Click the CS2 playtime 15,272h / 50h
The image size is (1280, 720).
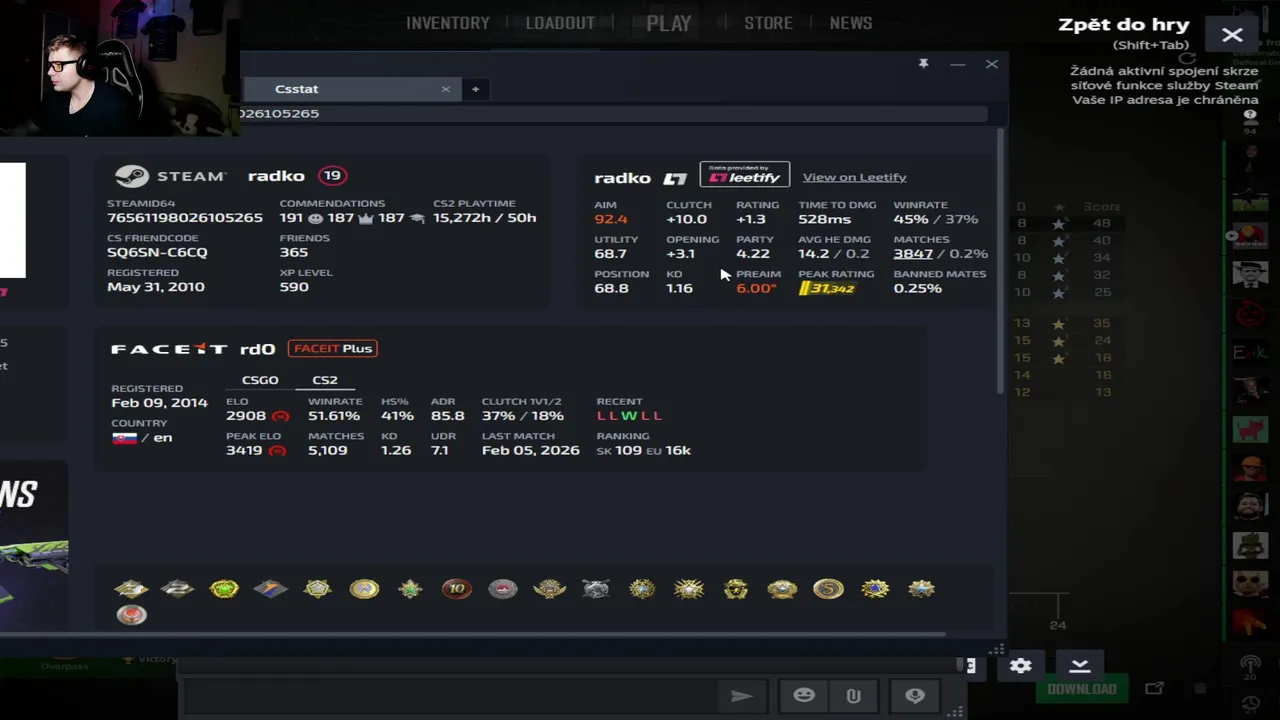485,218
